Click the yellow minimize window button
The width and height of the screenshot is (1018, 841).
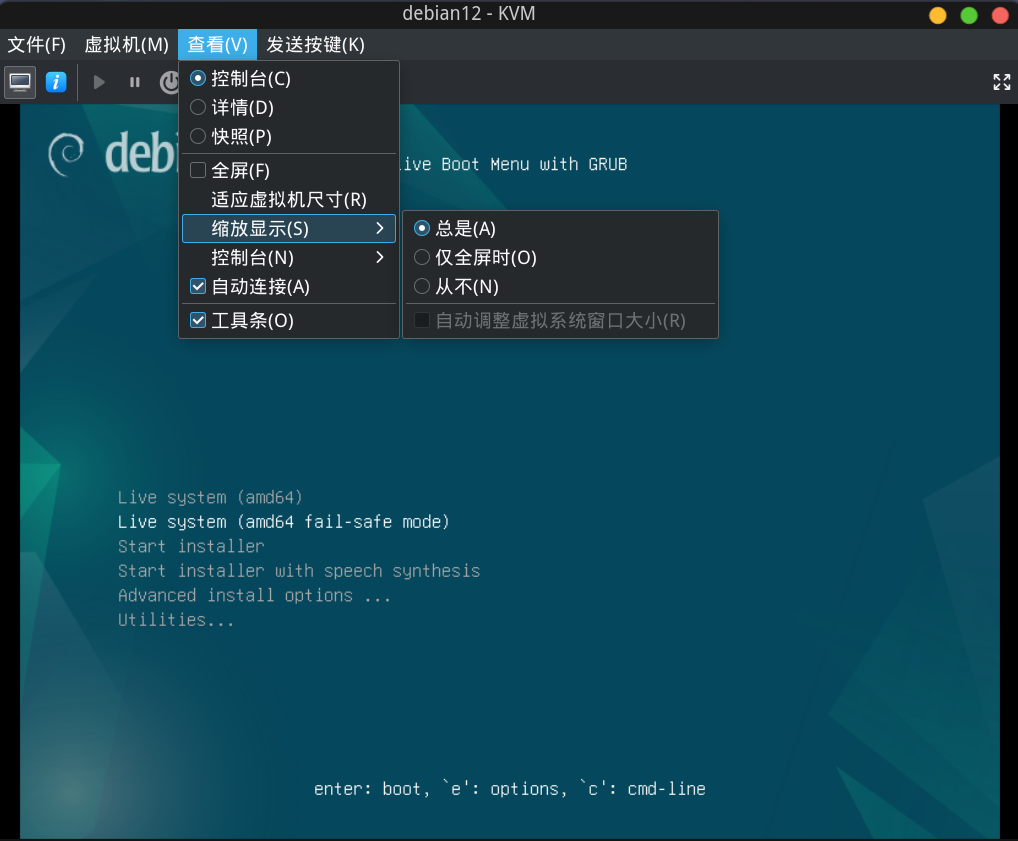tap(937, 15)
